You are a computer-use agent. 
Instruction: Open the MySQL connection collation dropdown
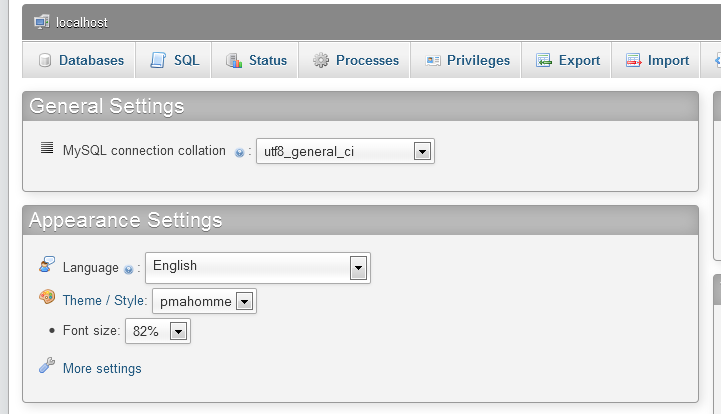click(345, 151)
